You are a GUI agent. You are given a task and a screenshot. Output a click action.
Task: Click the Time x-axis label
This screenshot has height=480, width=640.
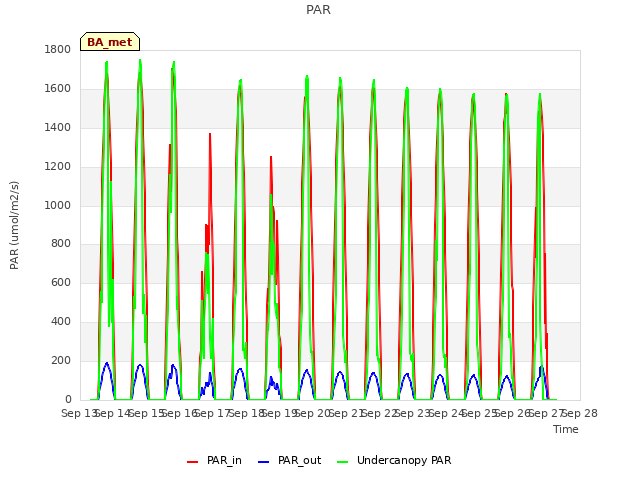(x=566, y=429)
